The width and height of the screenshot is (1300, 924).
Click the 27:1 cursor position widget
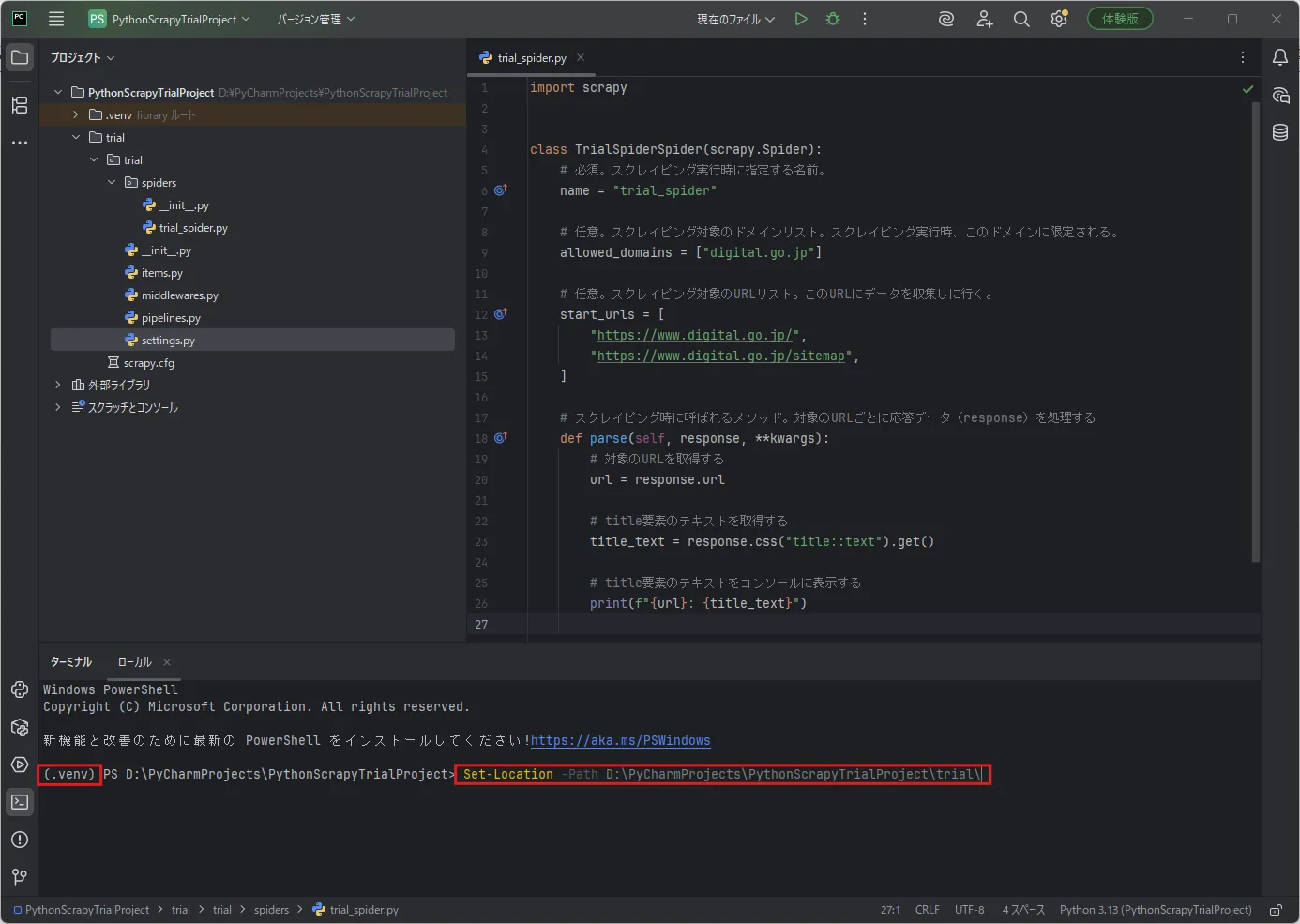(890, 910)
